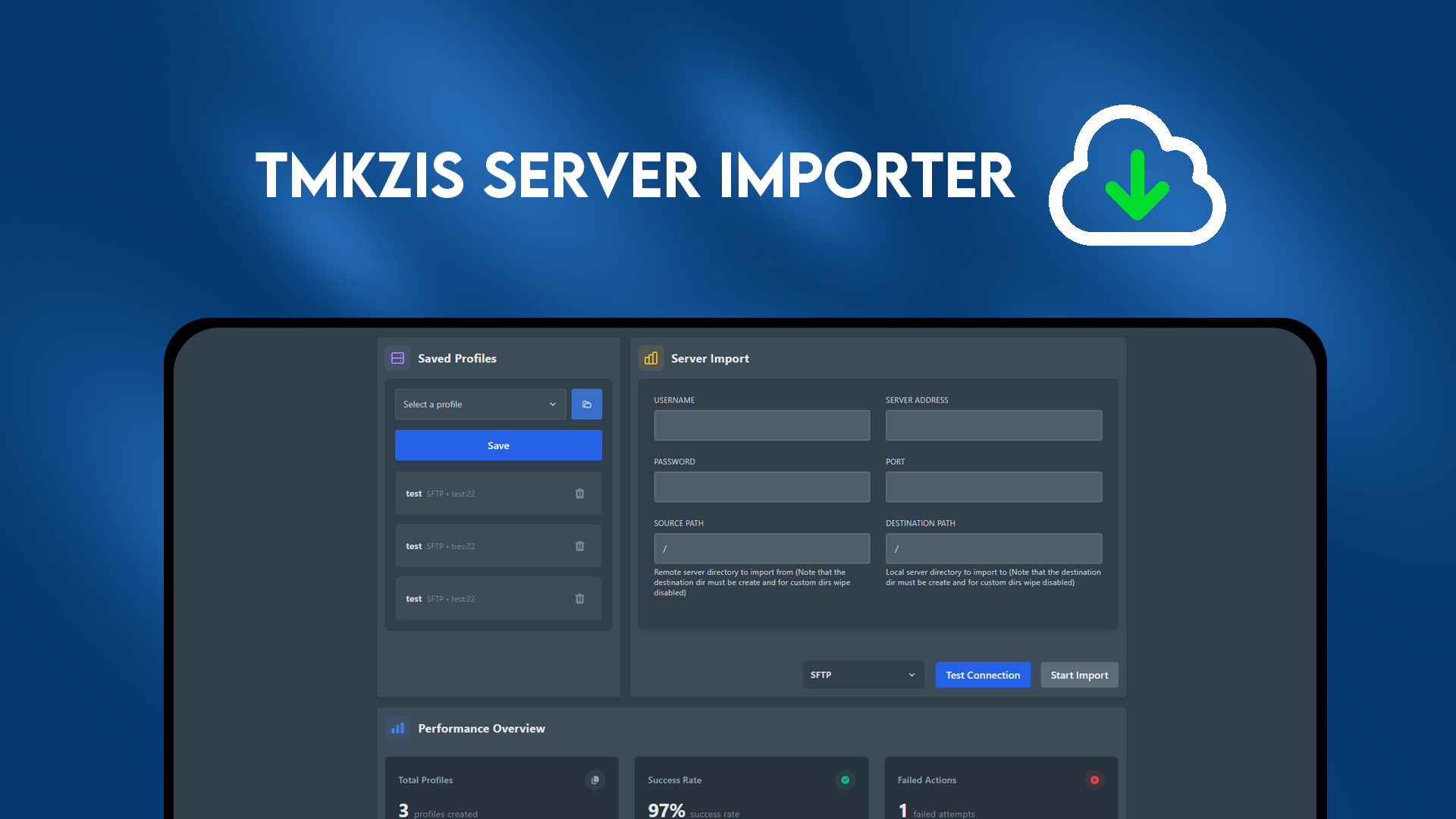Click the Save button
Screen dimensions: 1456x819
(498, 445)
